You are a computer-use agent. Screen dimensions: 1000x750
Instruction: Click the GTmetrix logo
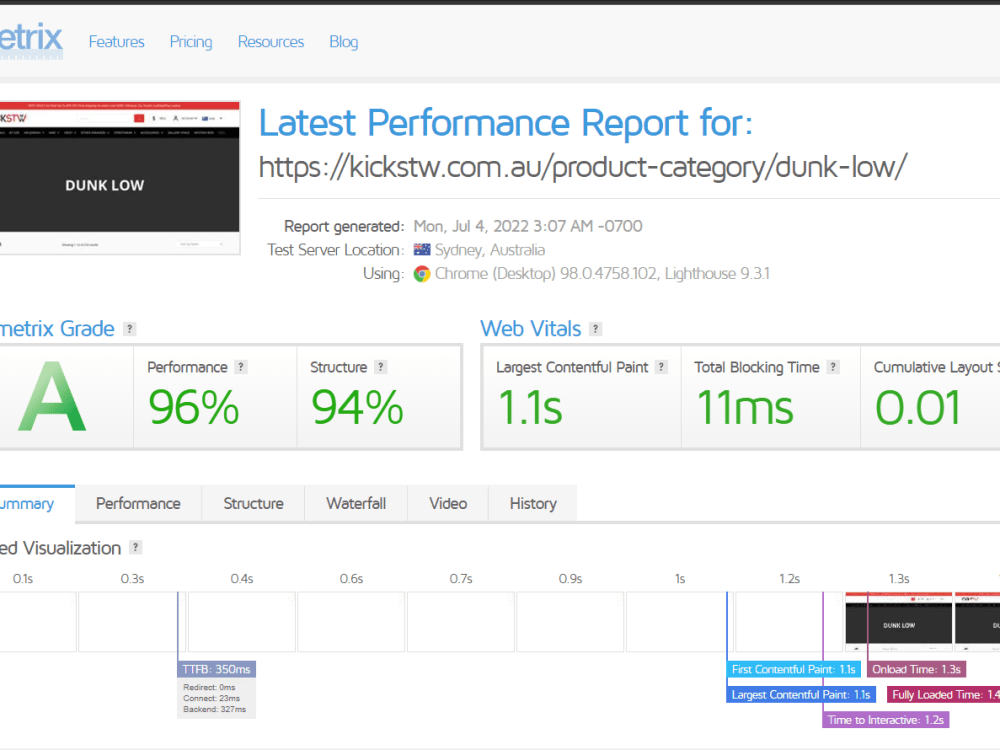tap(31, 40)
